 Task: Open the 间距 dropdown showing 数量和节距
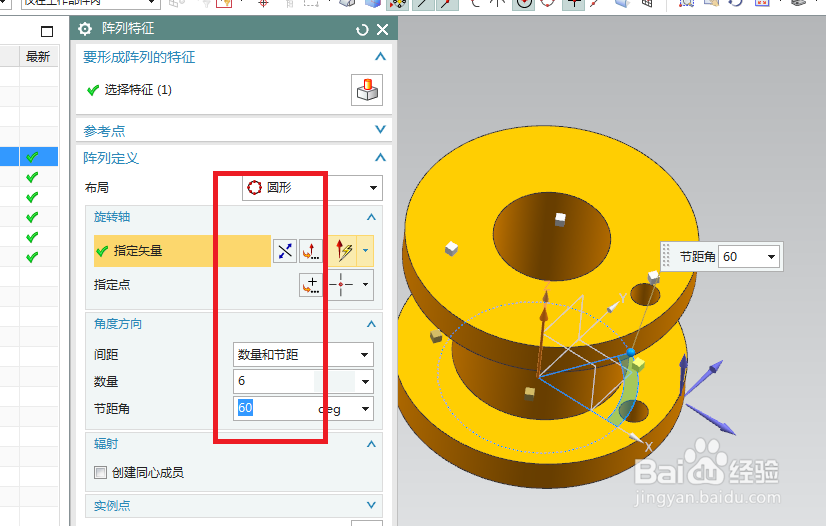point(303,354)
